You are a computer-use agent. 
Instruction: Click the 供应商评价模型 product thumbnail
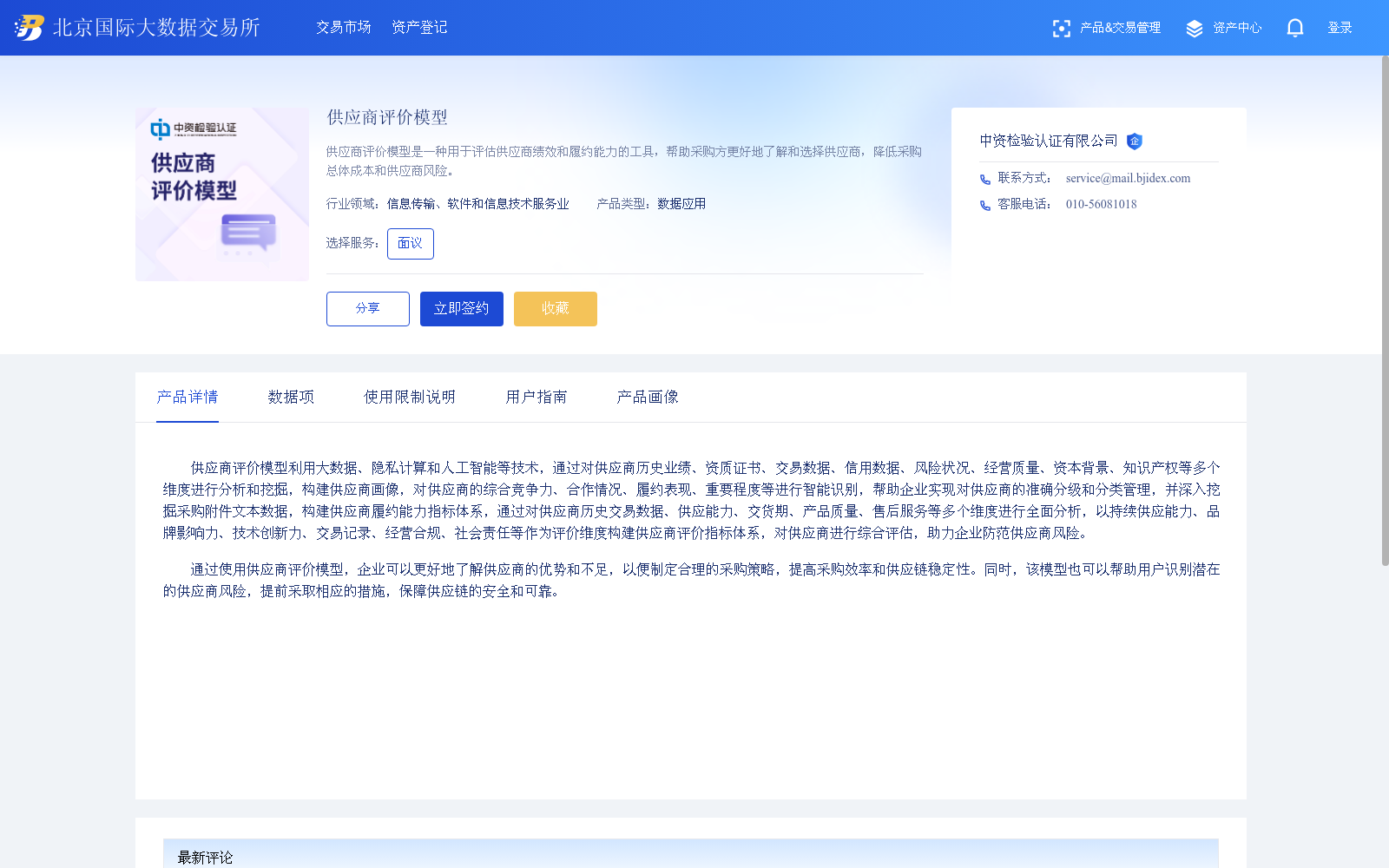coord(222,194)
